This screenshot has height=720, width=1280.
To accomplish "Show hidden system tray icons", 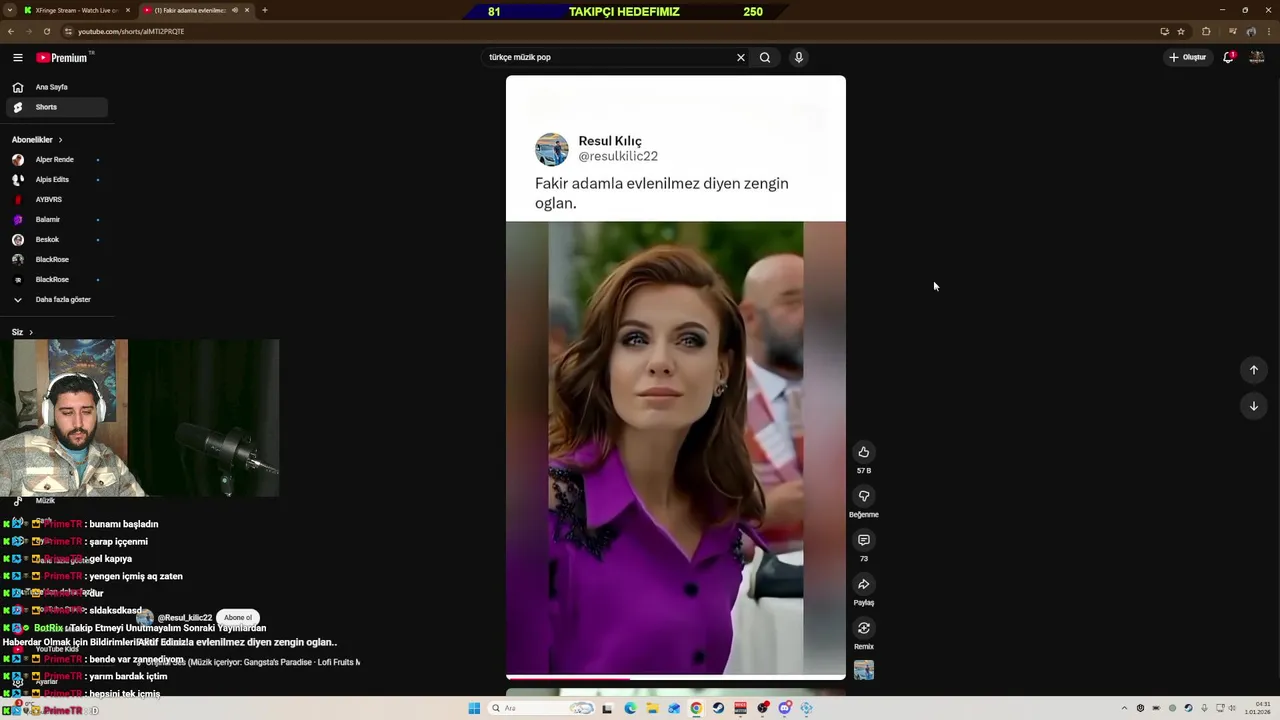I will (1124, 708).
